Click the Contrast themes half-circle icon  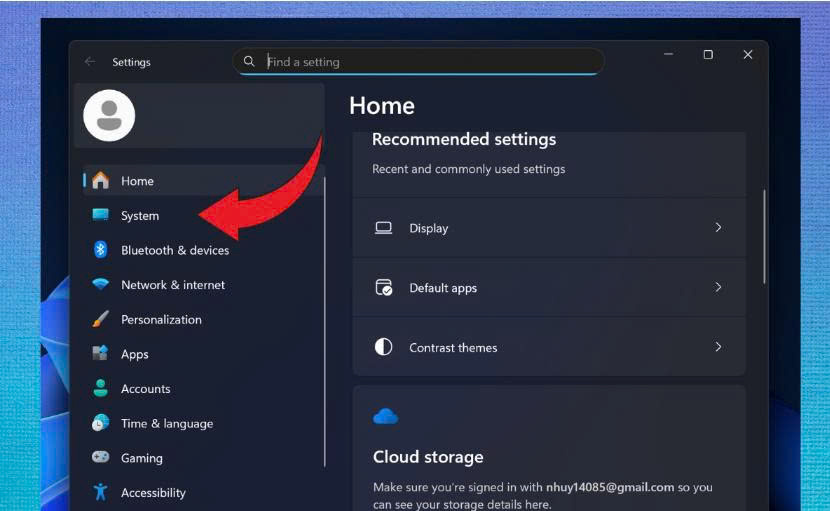click(x=383, y=347)
